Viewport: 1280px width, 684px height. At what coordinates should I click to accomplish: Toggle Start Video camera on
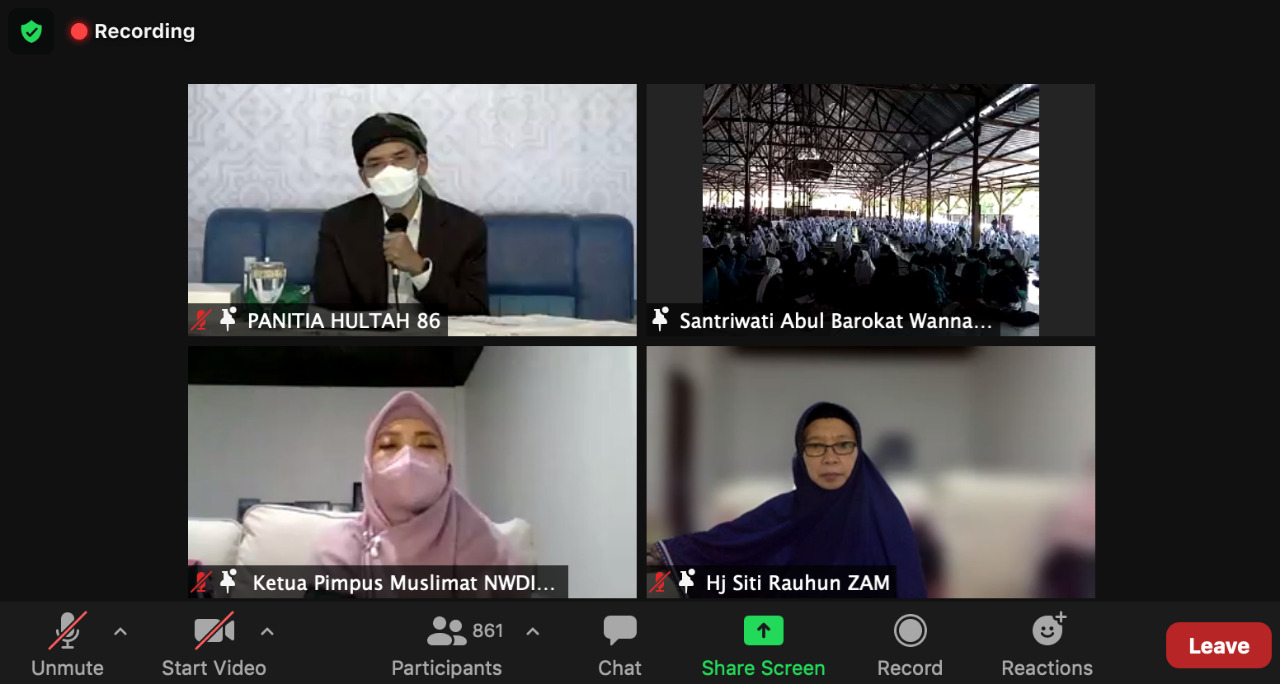[x=214, y=646]
